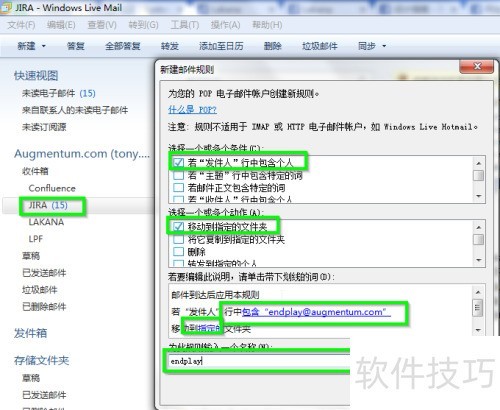This screenshot has width=500, height=410.
Task: Toggle 移动到指定的文件夹 action checkbox
Action: pyautogui.click(x=178, y=227)
